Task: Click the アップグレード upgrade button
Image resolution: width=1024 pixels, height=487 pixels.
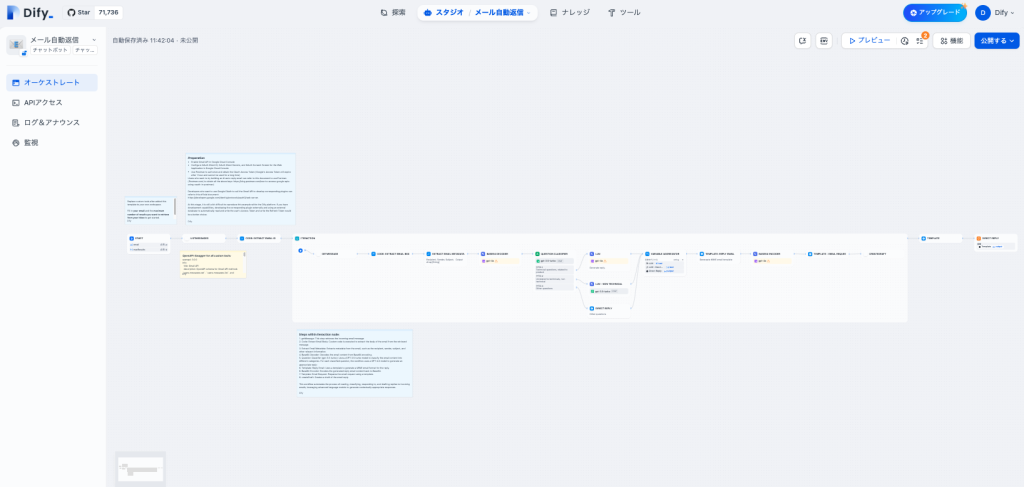Action: click(935, 12)
